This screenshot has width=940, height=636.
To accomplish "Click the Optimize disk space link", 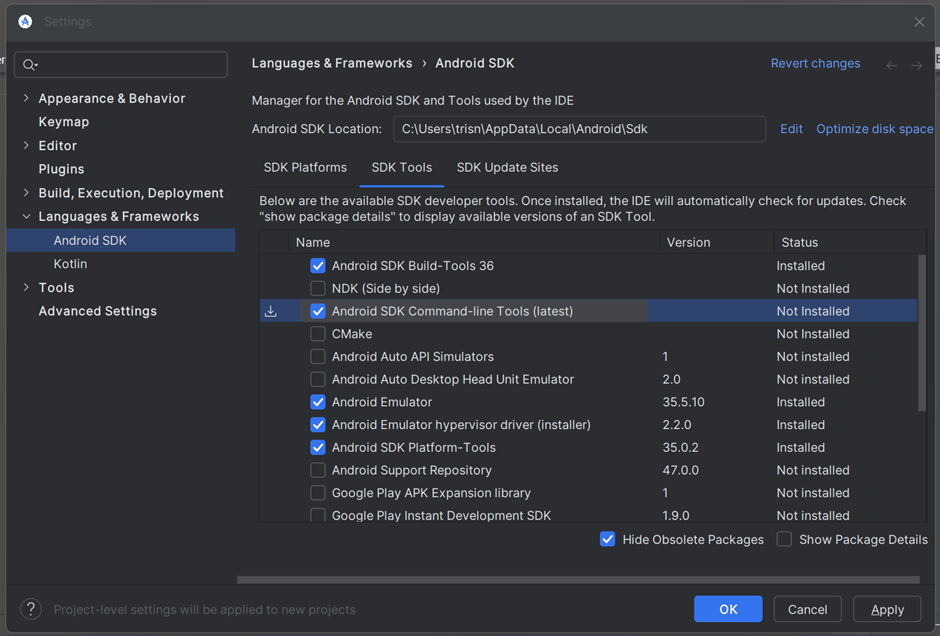I will tap(875, 129).
